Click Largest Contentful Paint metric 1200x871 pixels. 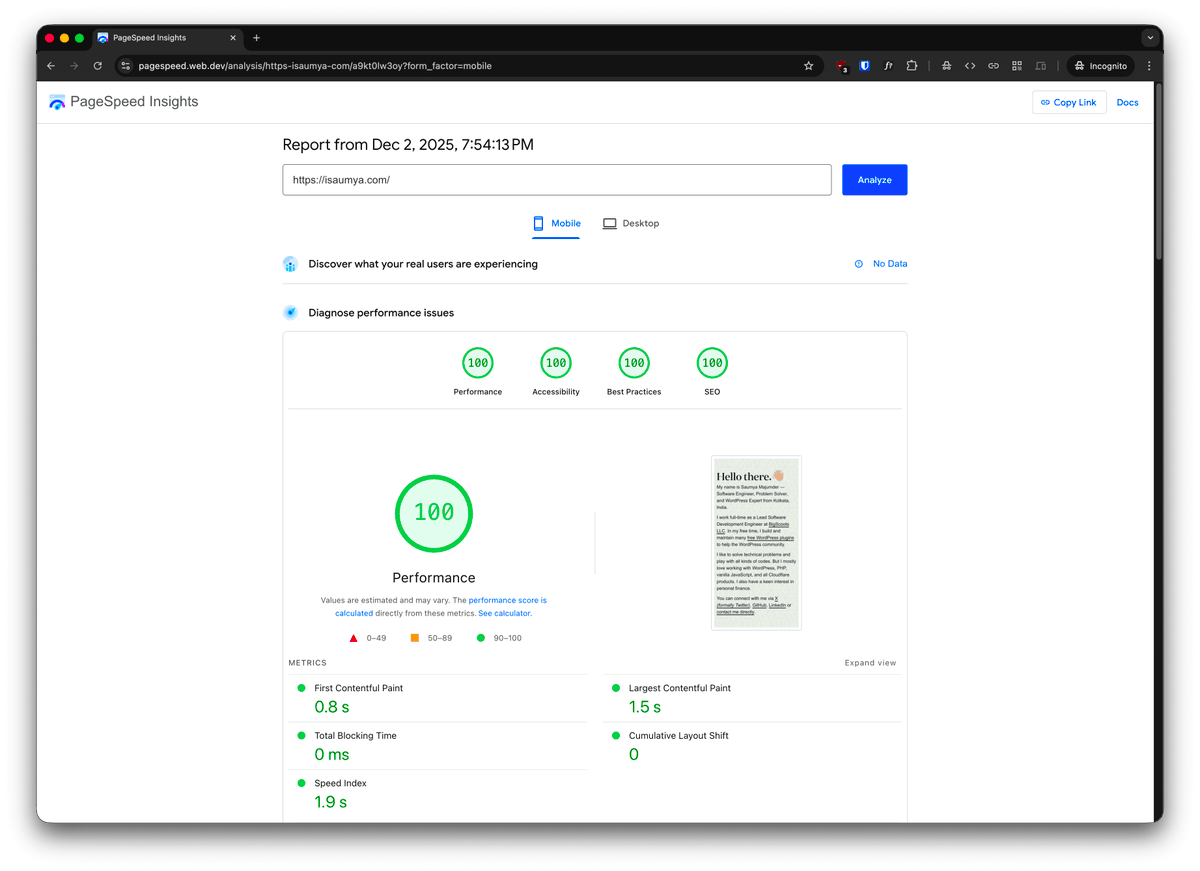pos(679,688)
